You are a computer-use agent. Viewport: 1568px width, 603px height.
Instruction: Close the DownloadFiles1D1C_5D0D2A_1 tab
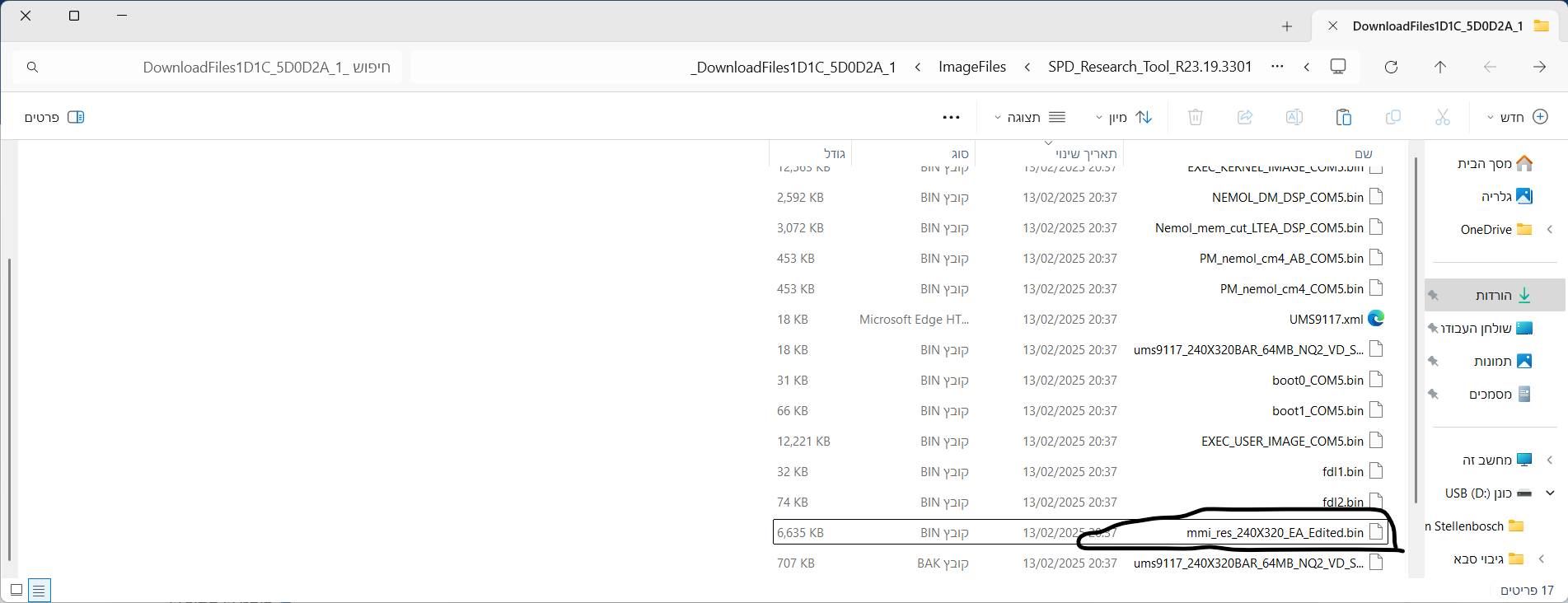pos(1332,26)
